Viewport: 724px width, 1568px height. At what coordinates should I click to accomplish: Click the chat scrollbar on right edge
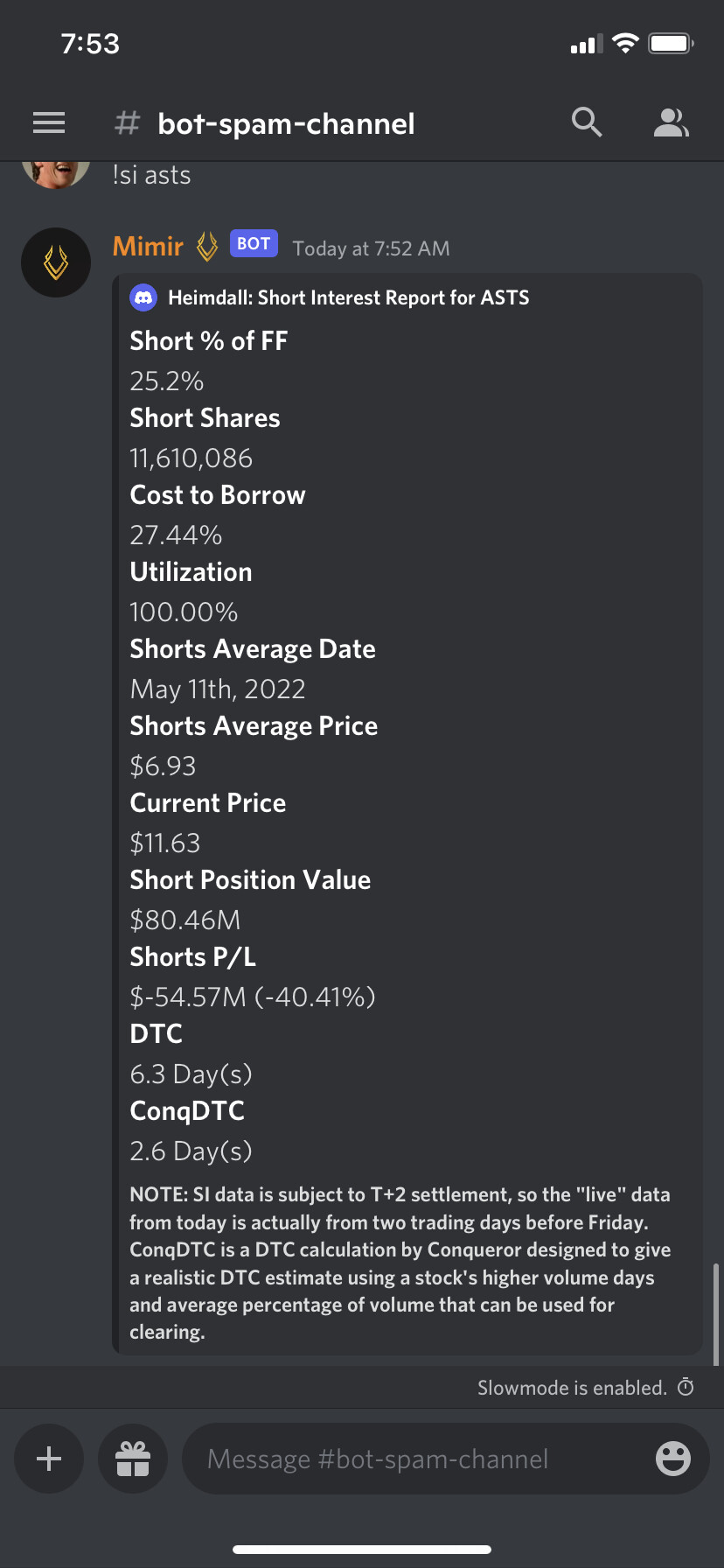coord(716,1314)
